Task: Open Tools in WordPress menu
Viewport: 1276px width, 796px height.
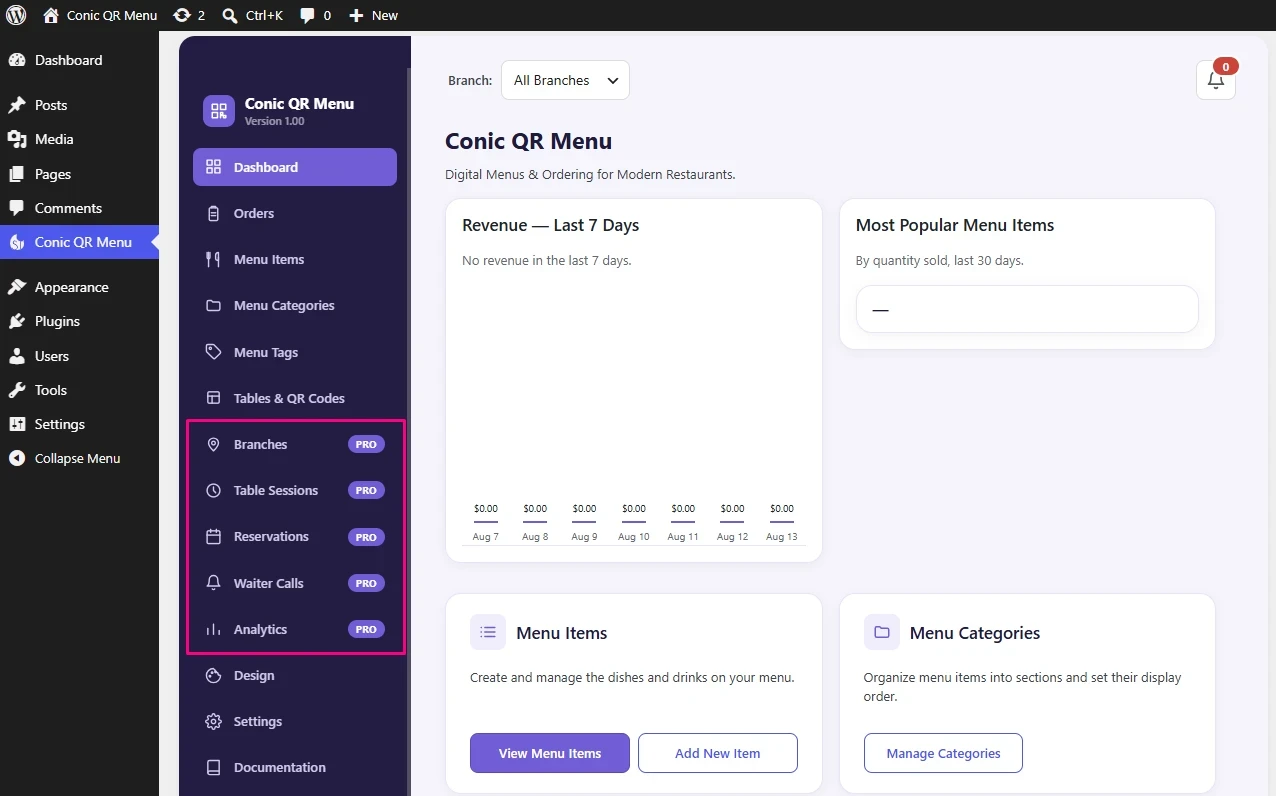Action: 80,390
